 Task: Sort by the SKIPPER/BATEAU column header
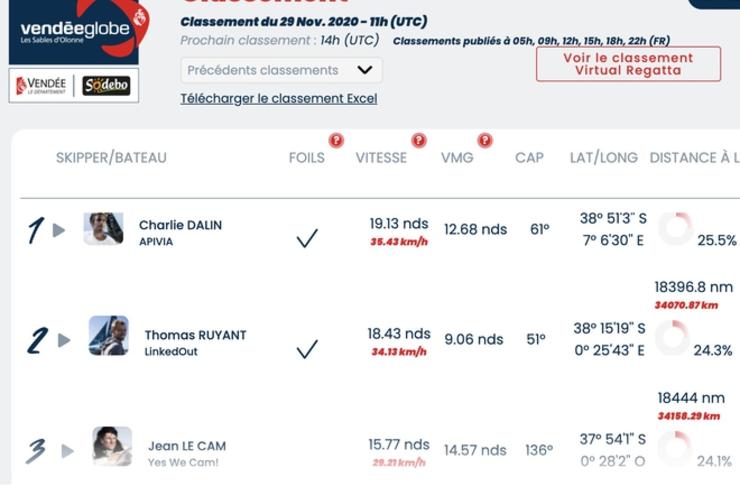pos(111,158)
